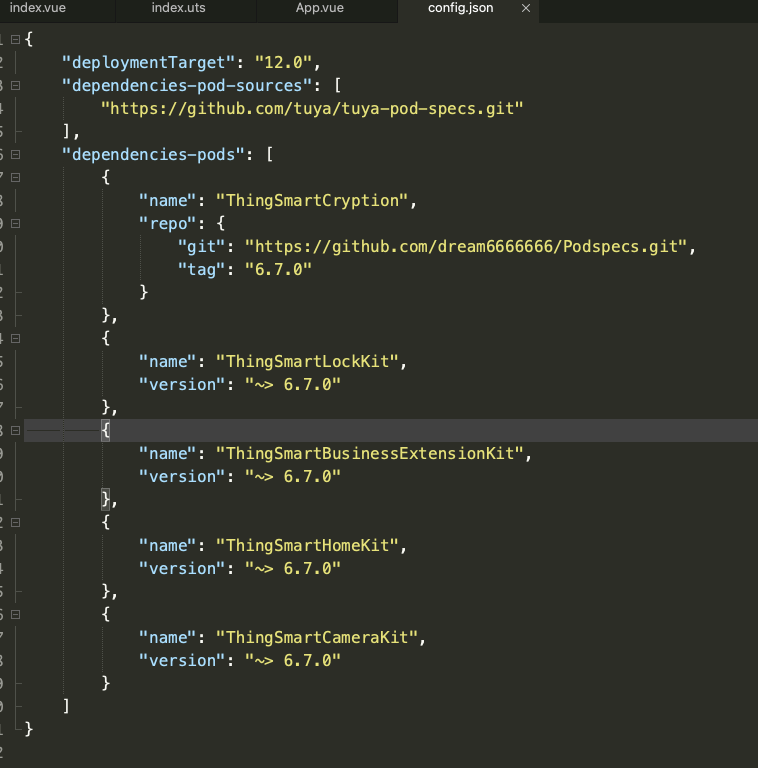Click the highlighted opening brace on the active line
Viewport: 758px width, 768px height.
click(x=105, y=431)
